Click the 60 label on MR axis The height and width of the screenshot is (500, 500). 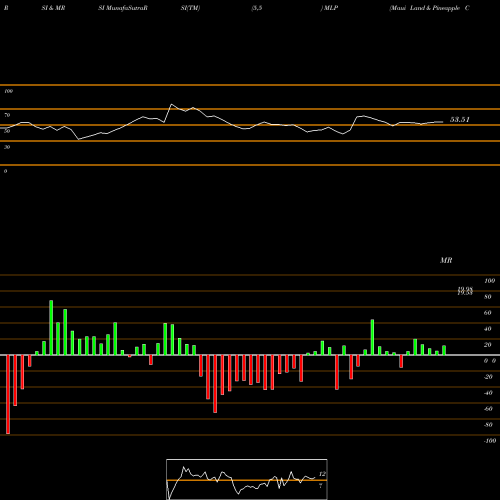click(x=488, y=313)
